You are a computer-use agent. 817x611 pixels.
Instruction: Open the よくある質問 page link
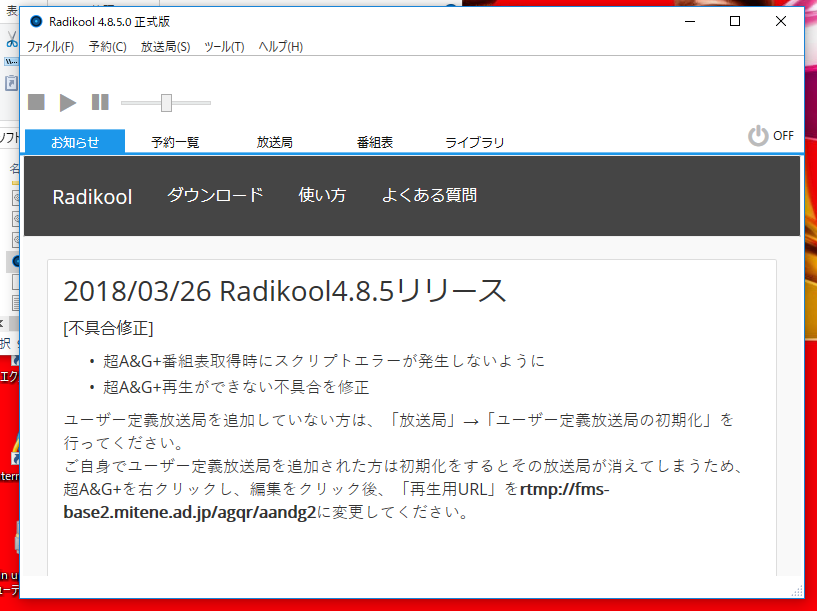[429, 195]
